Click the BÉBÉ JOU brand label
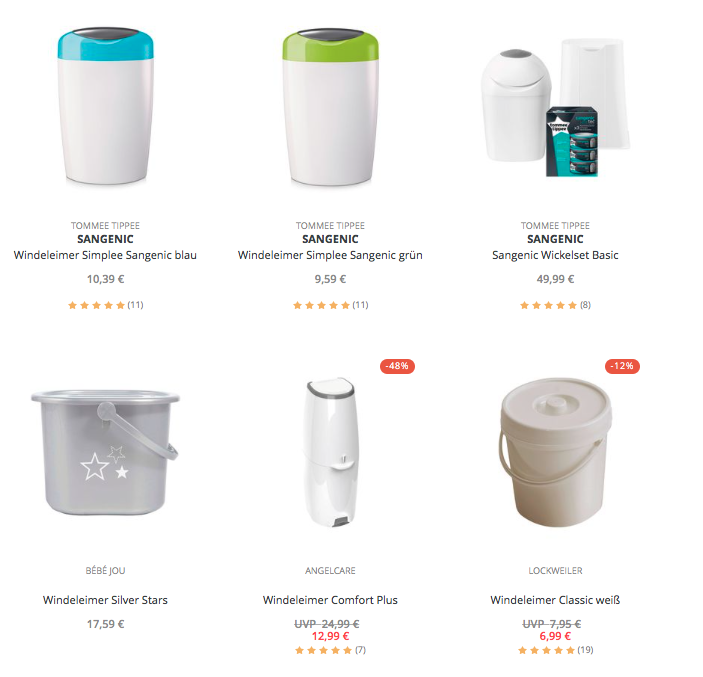Image resolution: width=703 pixels, height=677 pixels. (105, 571)
